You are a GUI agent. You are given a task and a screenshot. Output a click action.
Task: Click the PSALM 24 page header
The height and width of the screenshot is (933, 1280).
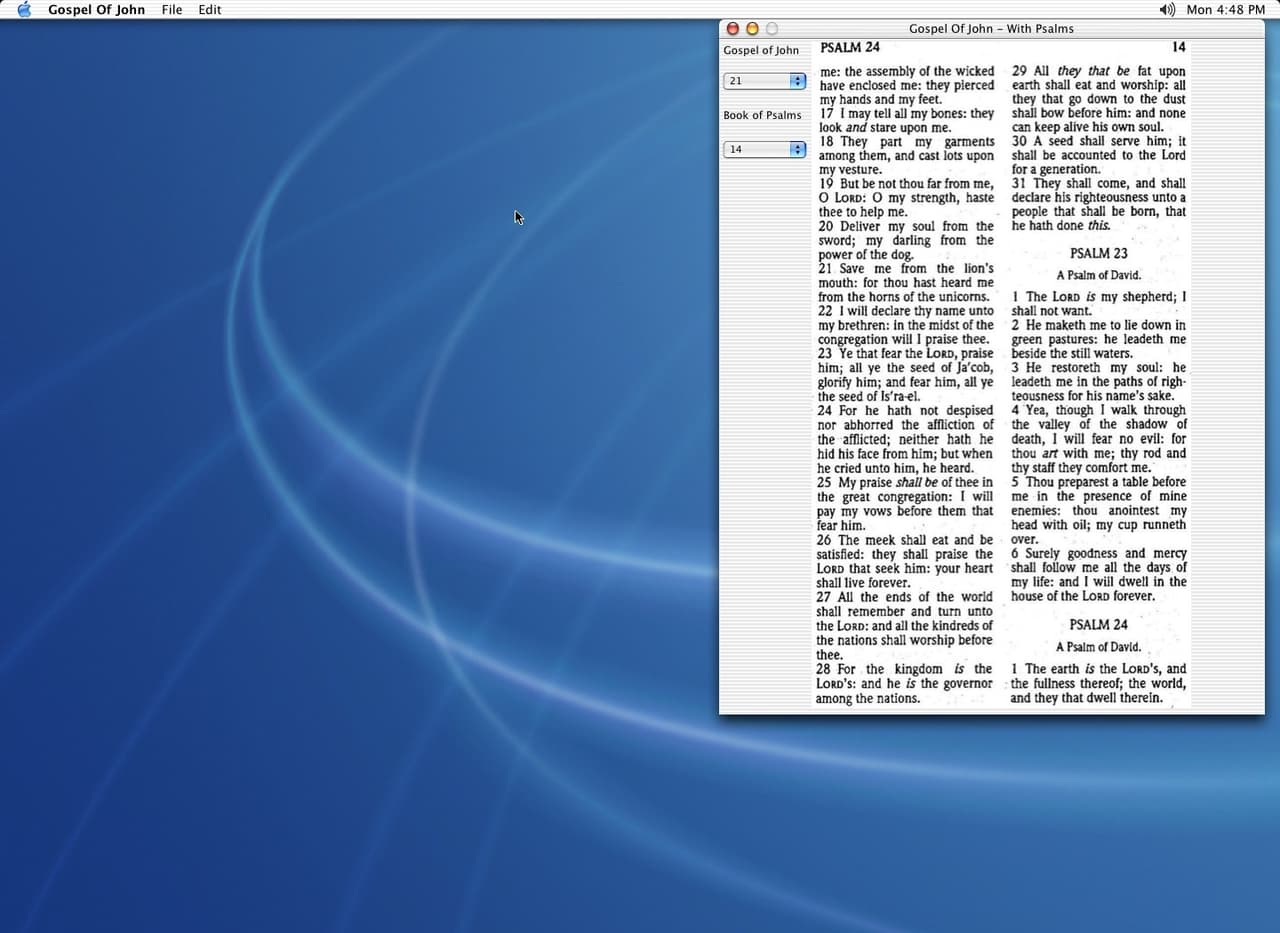point(850,47)
